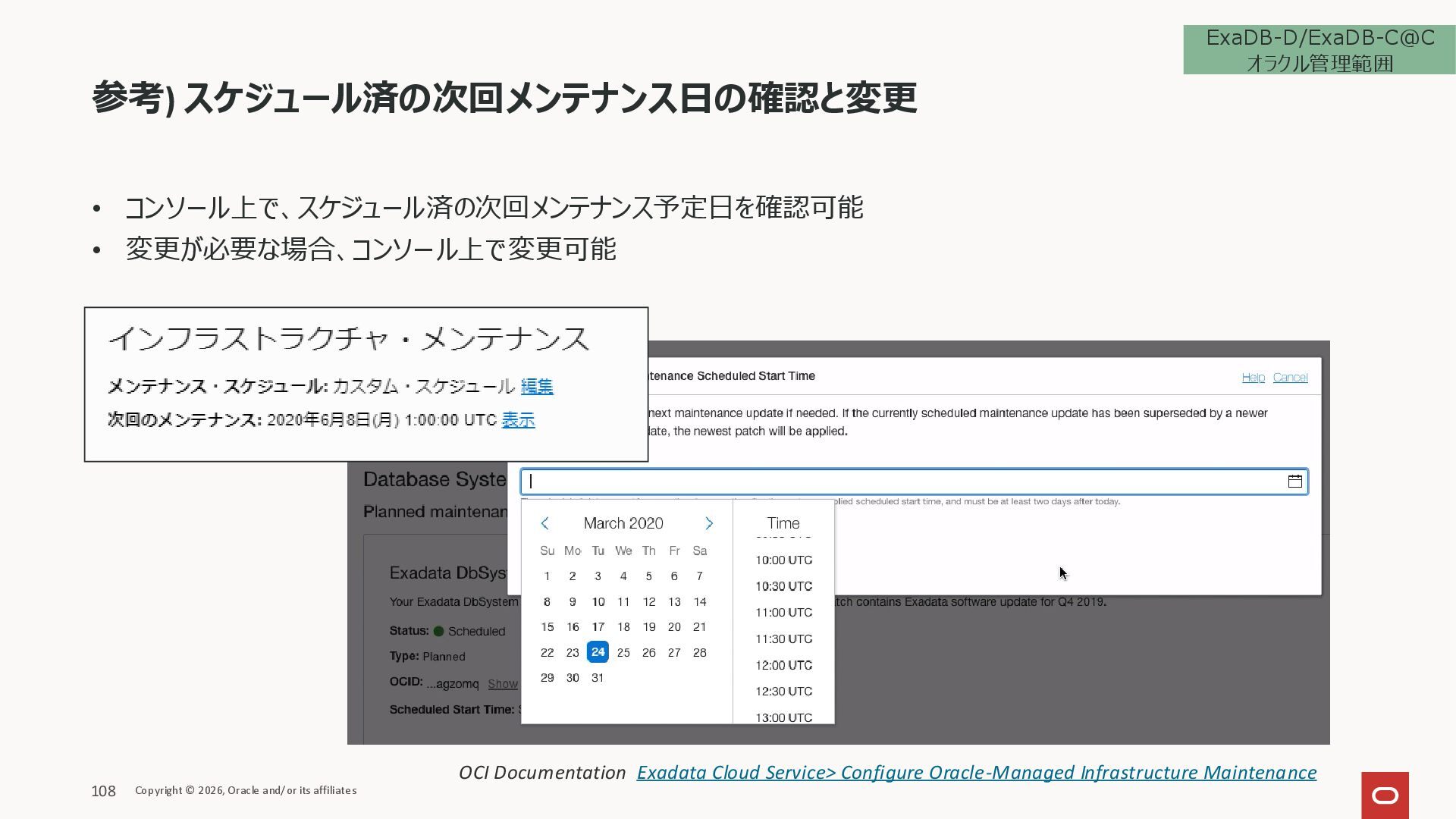Focus the scheduled start time input

click(902, 482)
